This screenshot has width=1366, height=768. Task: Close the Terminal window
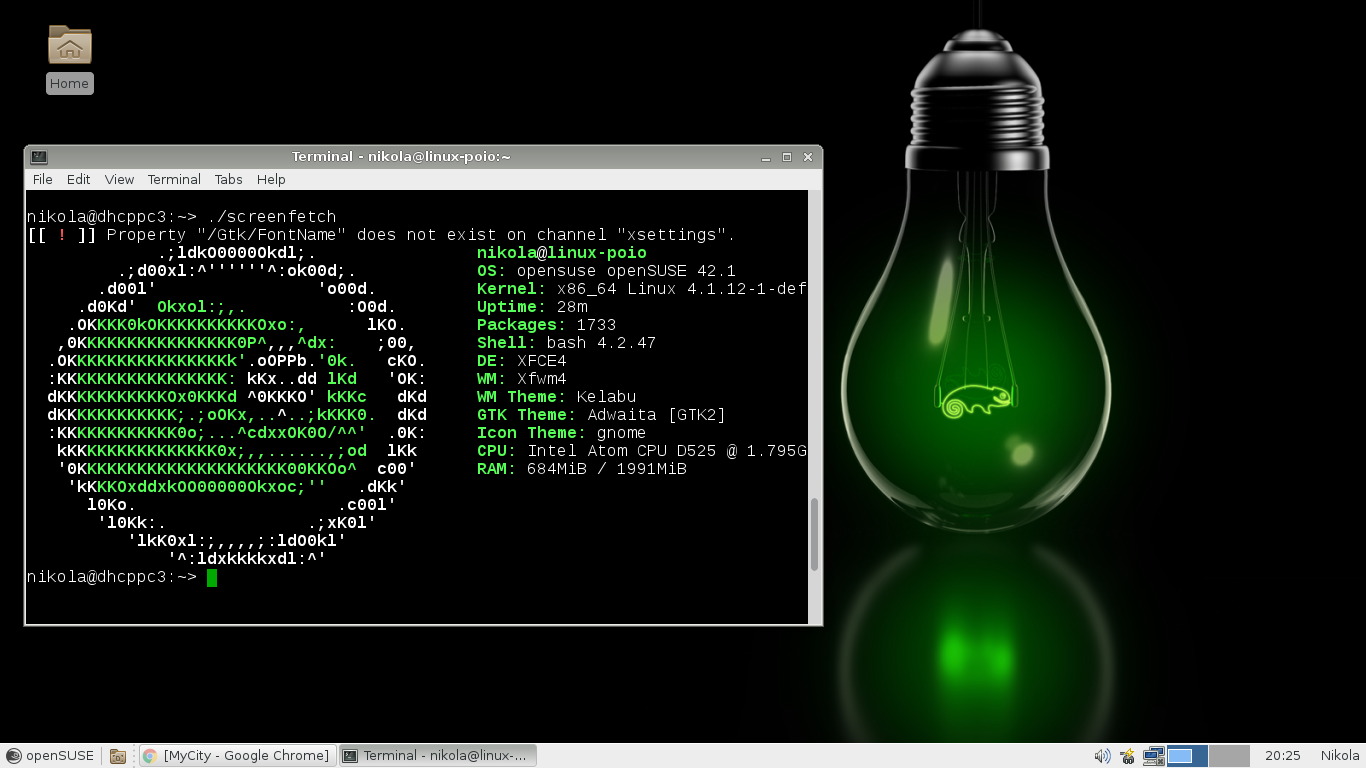point(808,157)
